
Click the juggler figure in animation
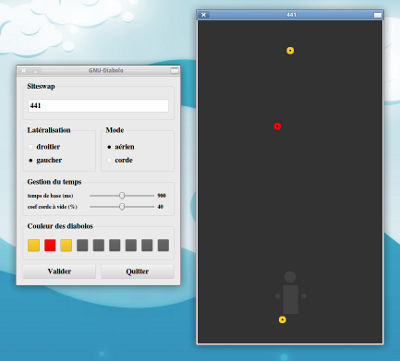pyautogui.click(x=290, y=292)
